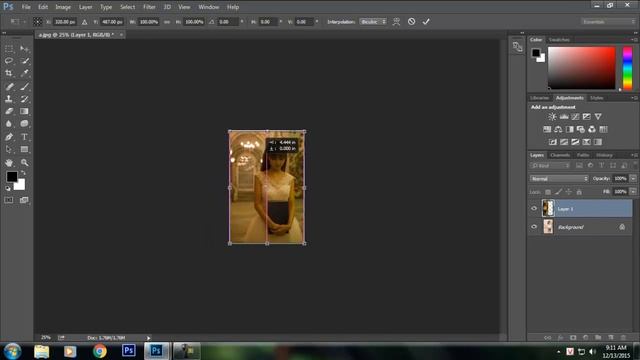Switch to the Swatches tab
This screenshot has width=640, height=360.
(x=559, y=40)
